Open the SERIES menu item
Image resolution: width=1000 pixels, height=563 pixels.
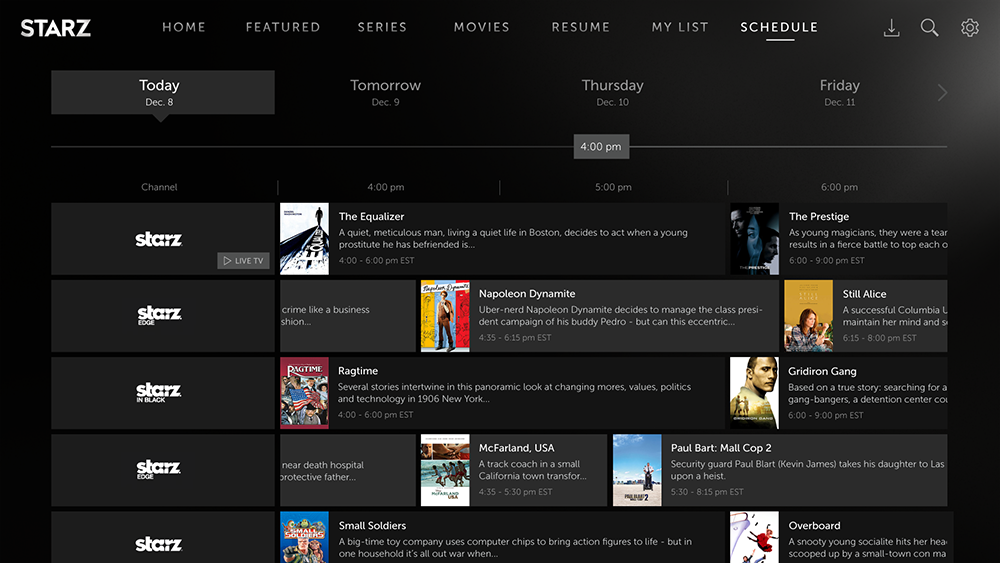click(382, 27)
